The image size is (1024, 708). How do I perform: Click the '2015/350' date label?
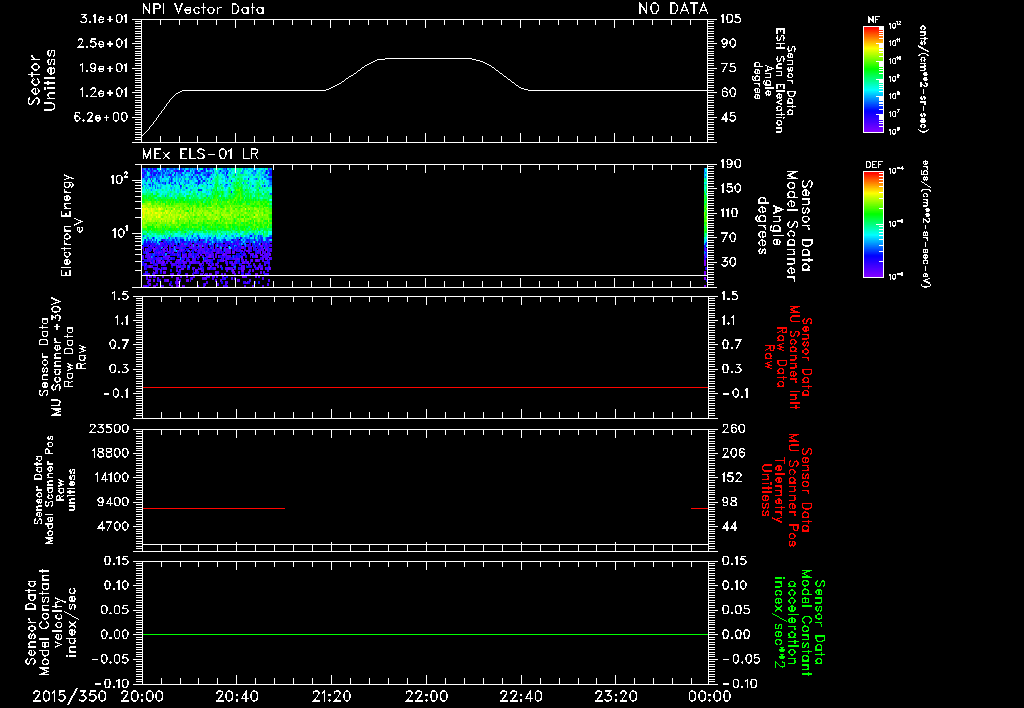tap(69, 696)
